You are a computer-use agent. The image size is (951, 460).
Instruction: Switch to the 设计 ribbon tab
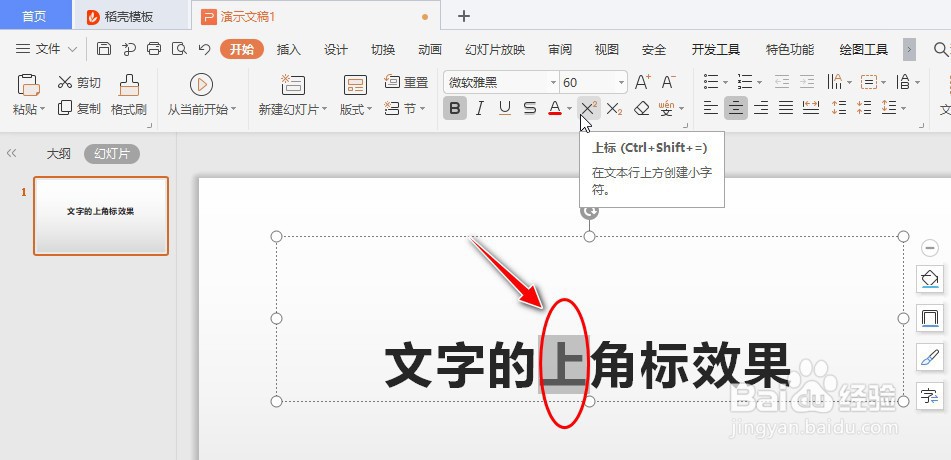(x=335, y=49)
